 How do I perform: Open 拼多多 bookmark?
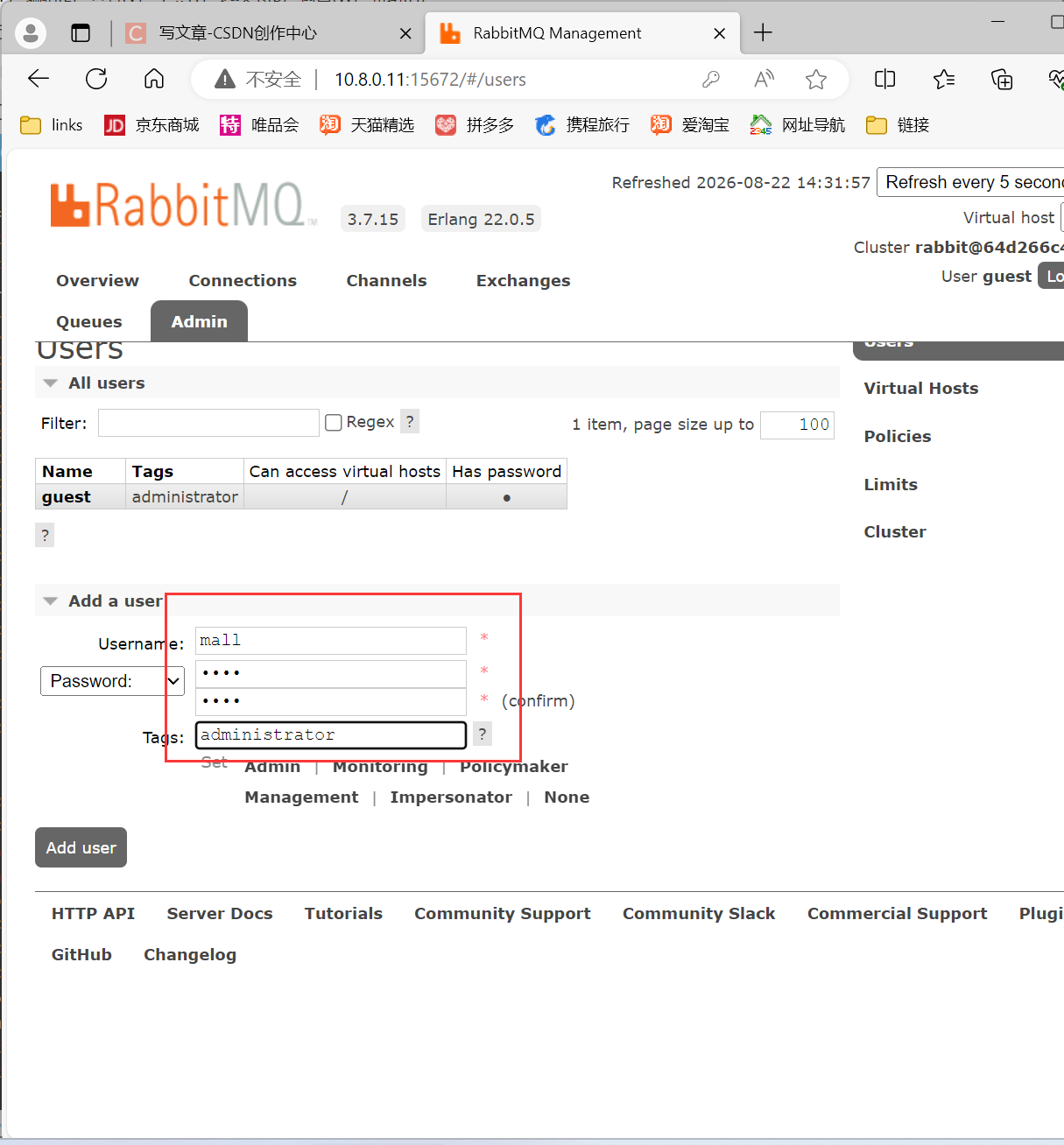coord(475,125)
